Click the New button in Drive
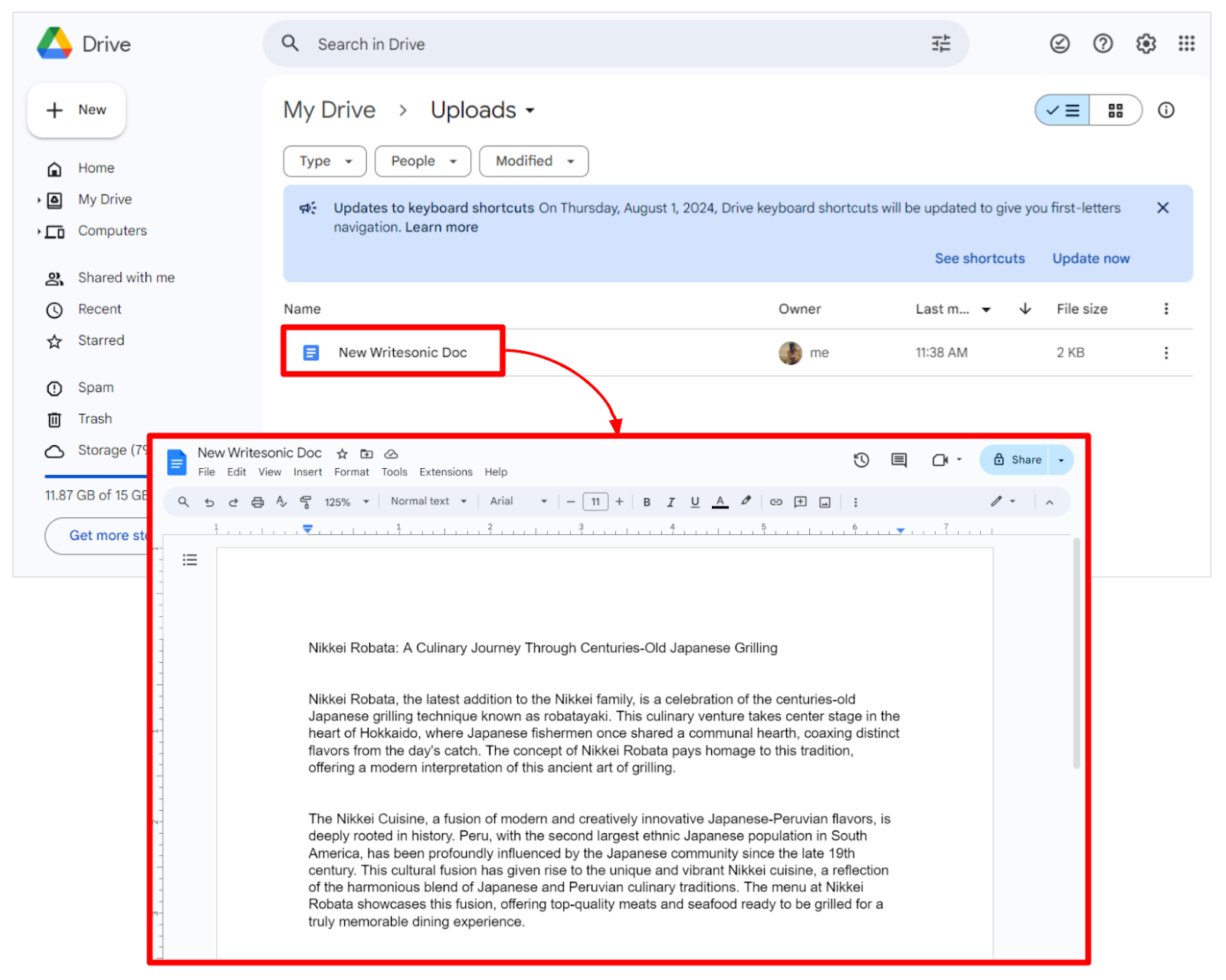 (x=77, y=110)
